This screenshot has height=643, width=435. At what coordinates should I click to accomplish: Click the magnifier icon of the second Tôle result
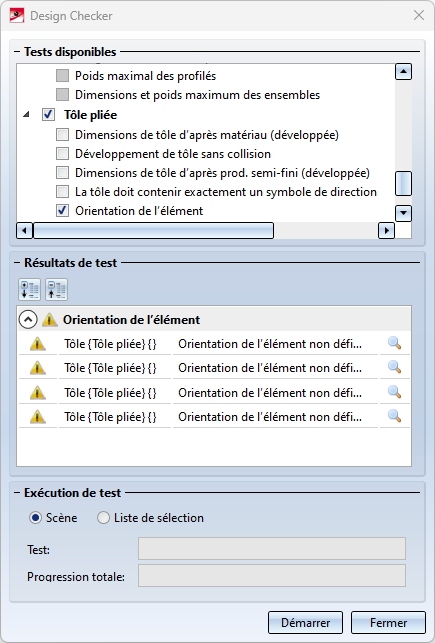click(394, 367)
